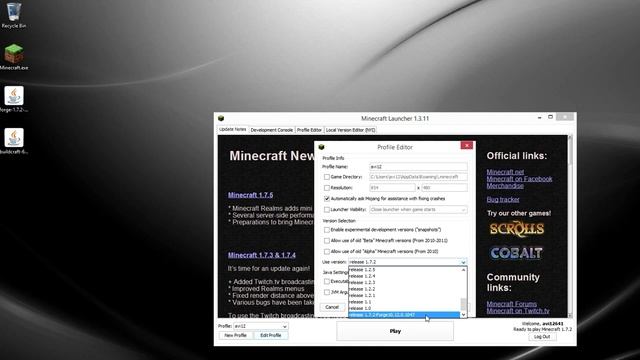Open the Scrolls game logo
This screenshot has height=360, width=640.
[x=517, y=229]
